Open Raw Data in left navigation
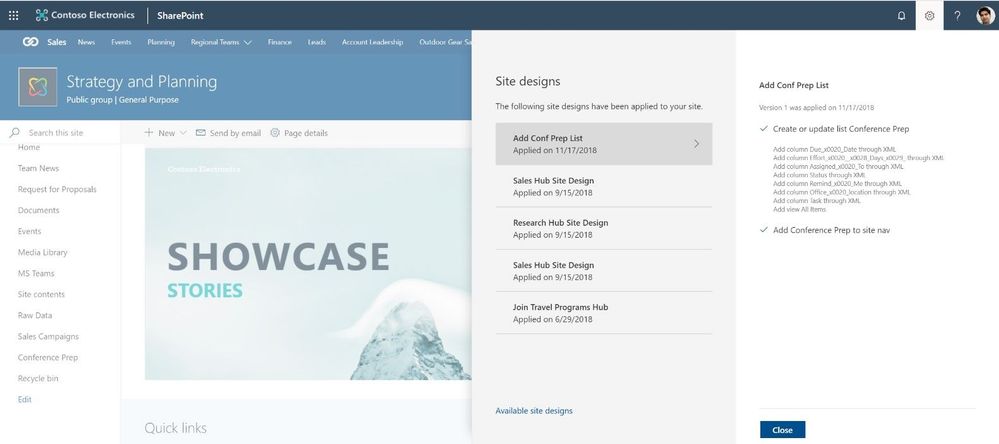Viewport: 999px width, 444px height. point(35,315)
